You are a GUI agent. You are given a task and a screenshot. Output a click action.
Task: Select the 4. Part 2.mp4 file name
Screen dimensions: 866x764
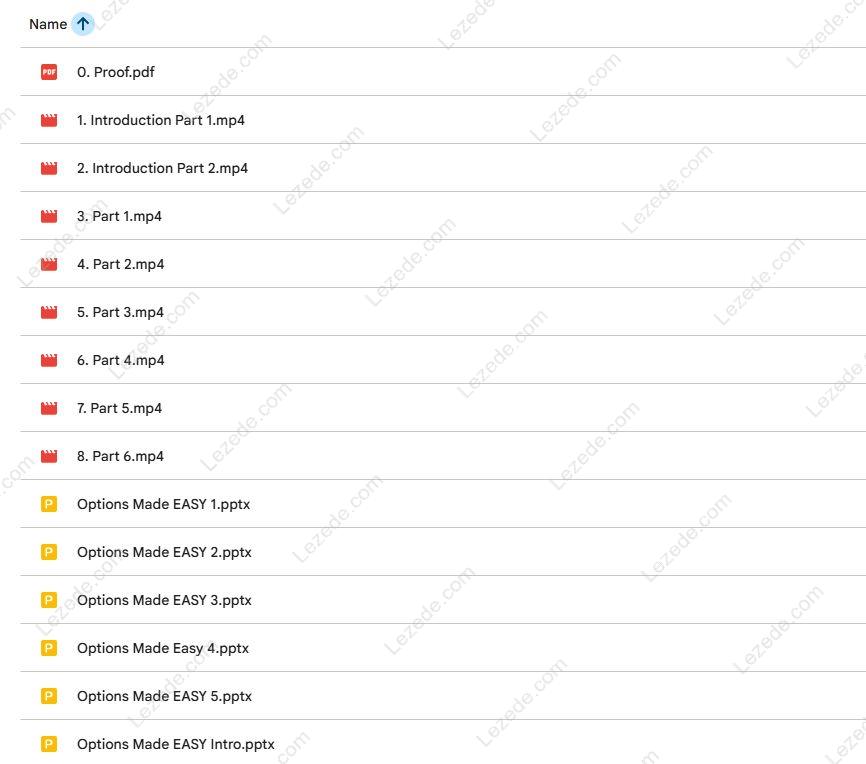120,264
